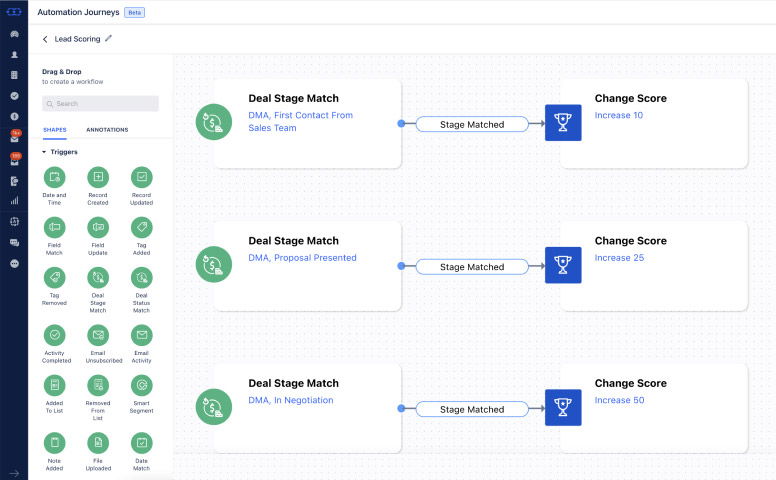Select the Activity Completed trigger icon
The image size is (776, 480).
coord(55,335)
